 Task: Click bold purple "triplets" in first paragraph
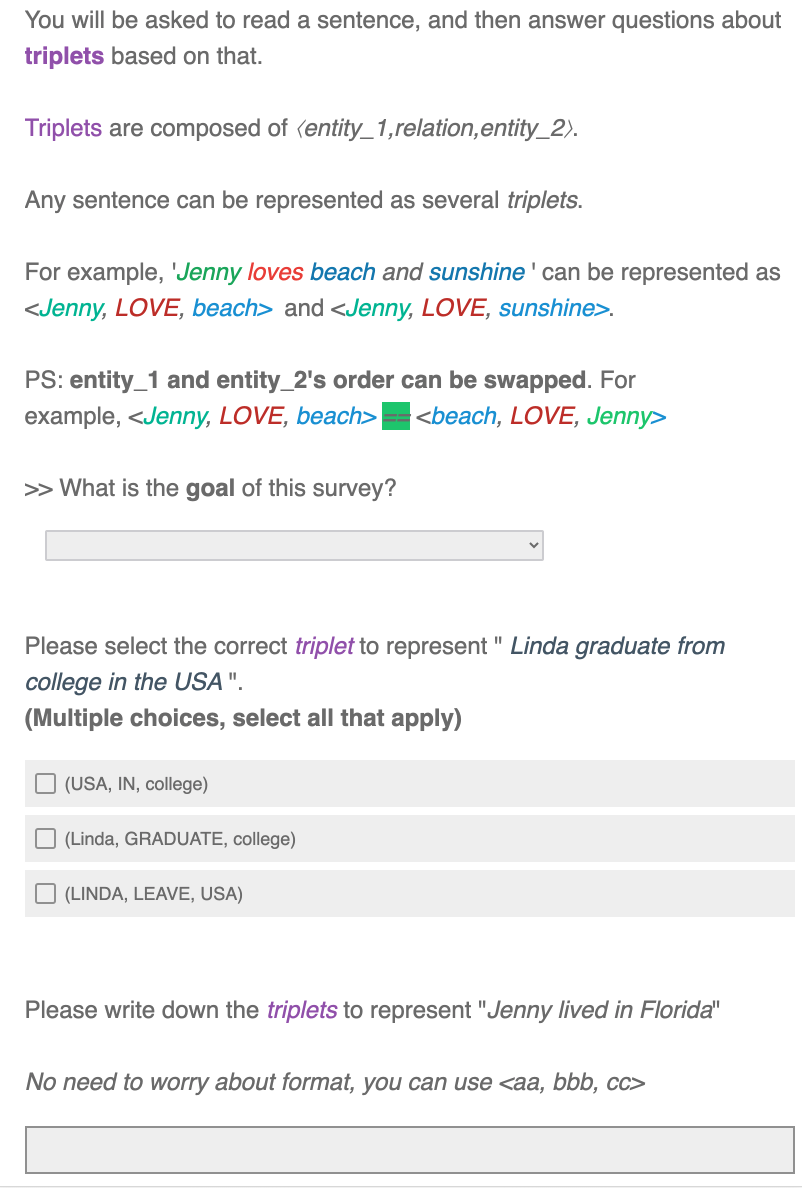tap(64, 56)
